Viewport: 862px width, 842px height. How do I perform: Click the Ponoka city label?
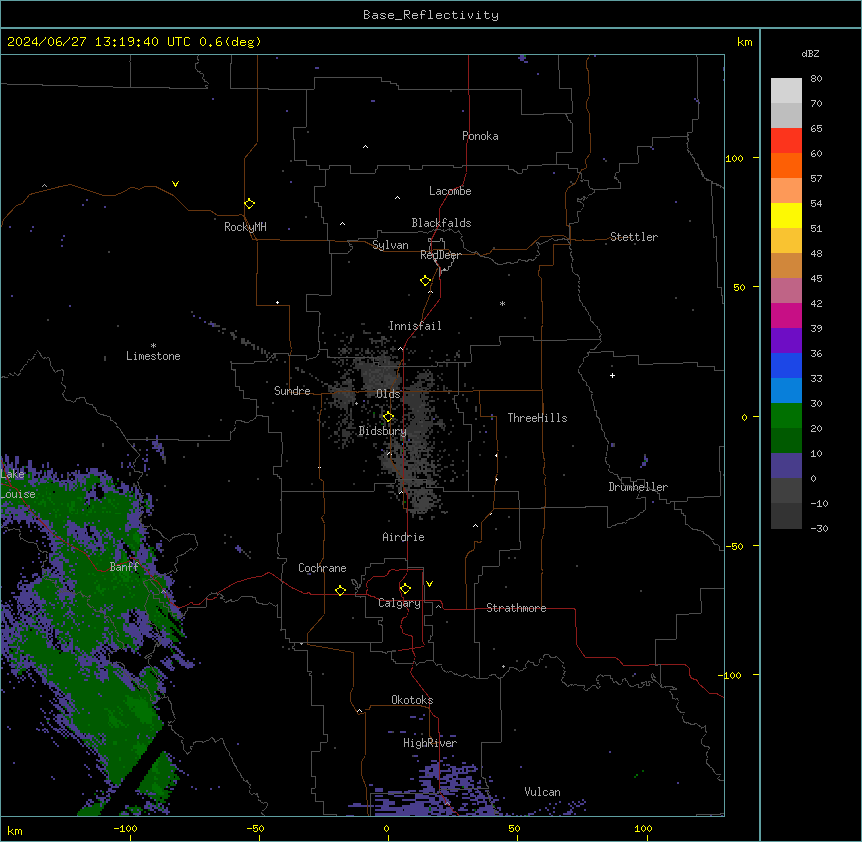(480, 136)
